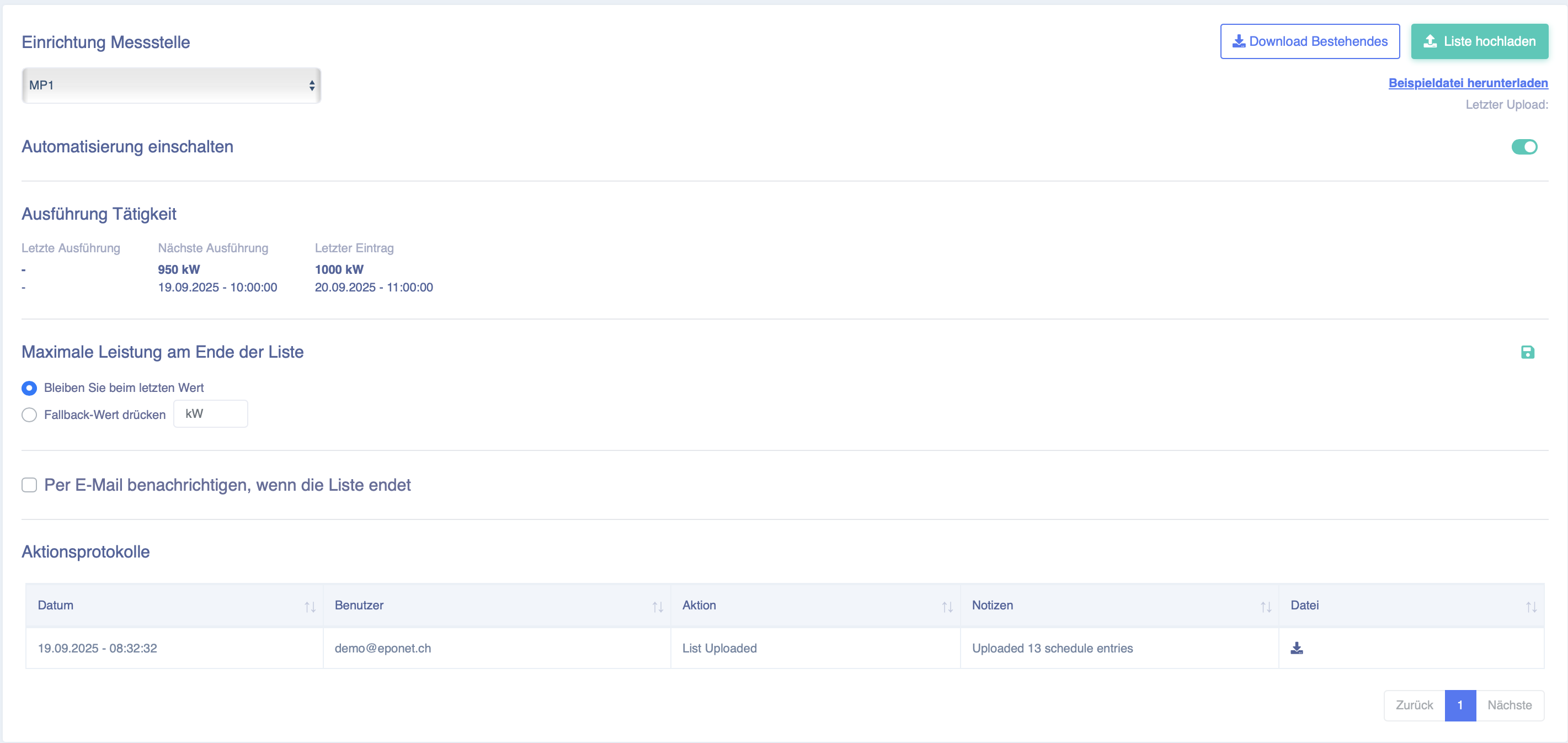Click the Nächste pagination button
Viewport: 1568px width, 743px height.
tap(1510, 705)
